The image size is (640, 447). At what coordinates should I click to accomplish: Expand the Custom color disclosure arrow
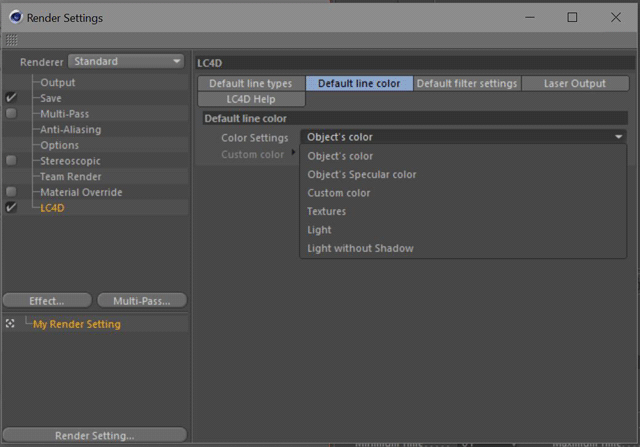point(293,153)
